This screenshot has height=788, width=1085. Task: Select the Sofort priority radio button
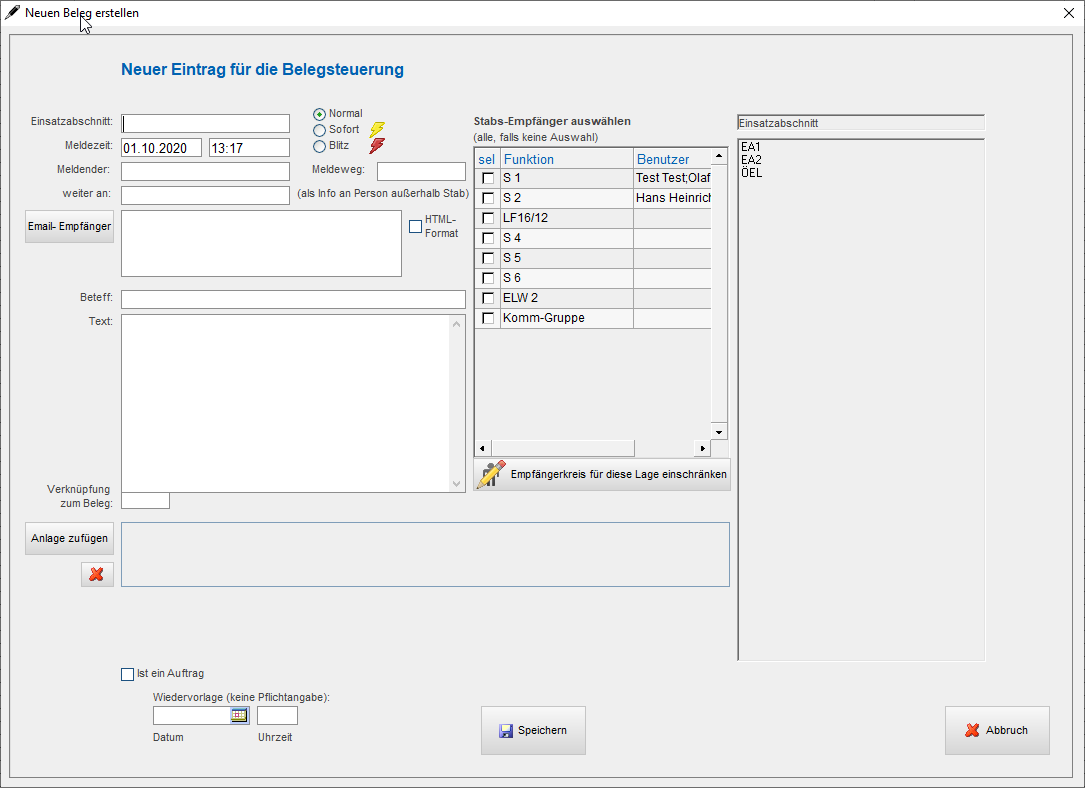click(x=320, y=130)
